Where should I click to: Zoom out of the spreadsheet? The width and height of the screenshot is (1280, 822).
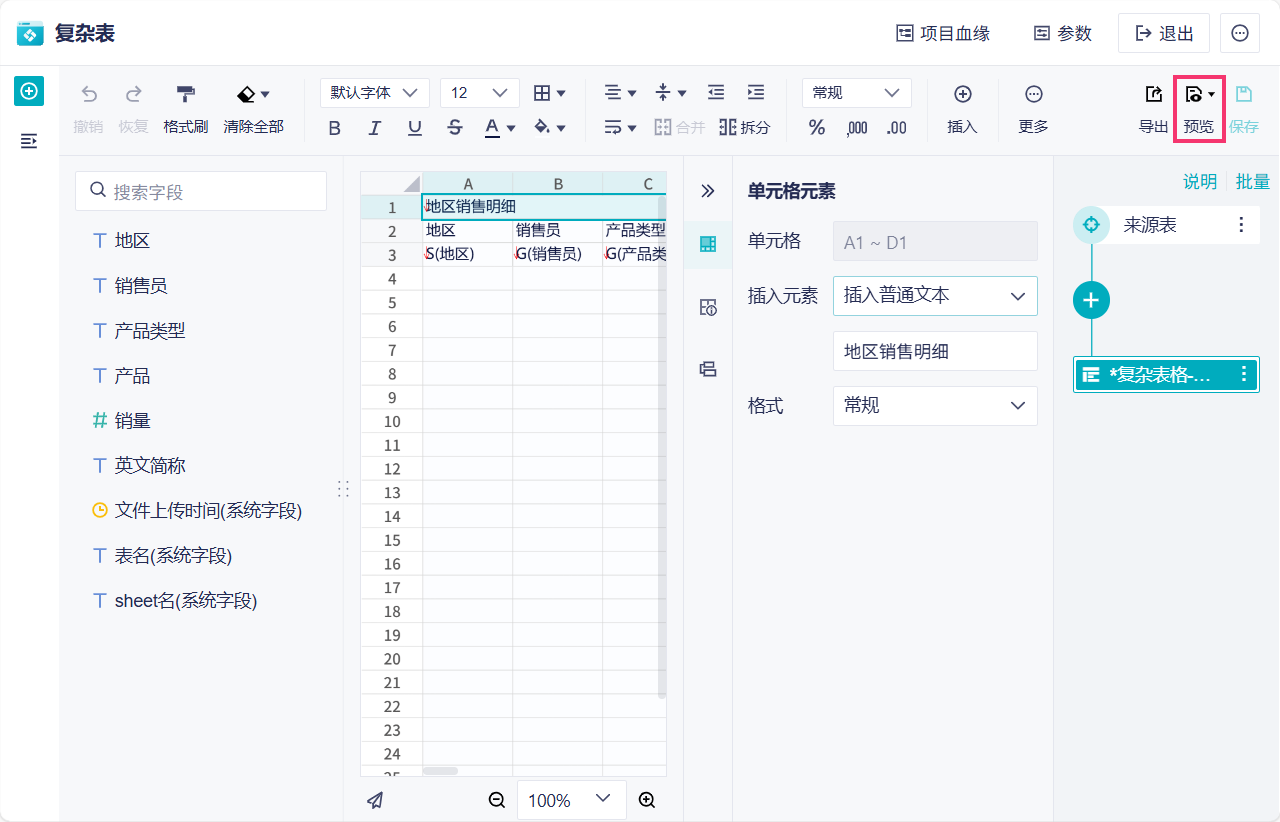point(497,800)
